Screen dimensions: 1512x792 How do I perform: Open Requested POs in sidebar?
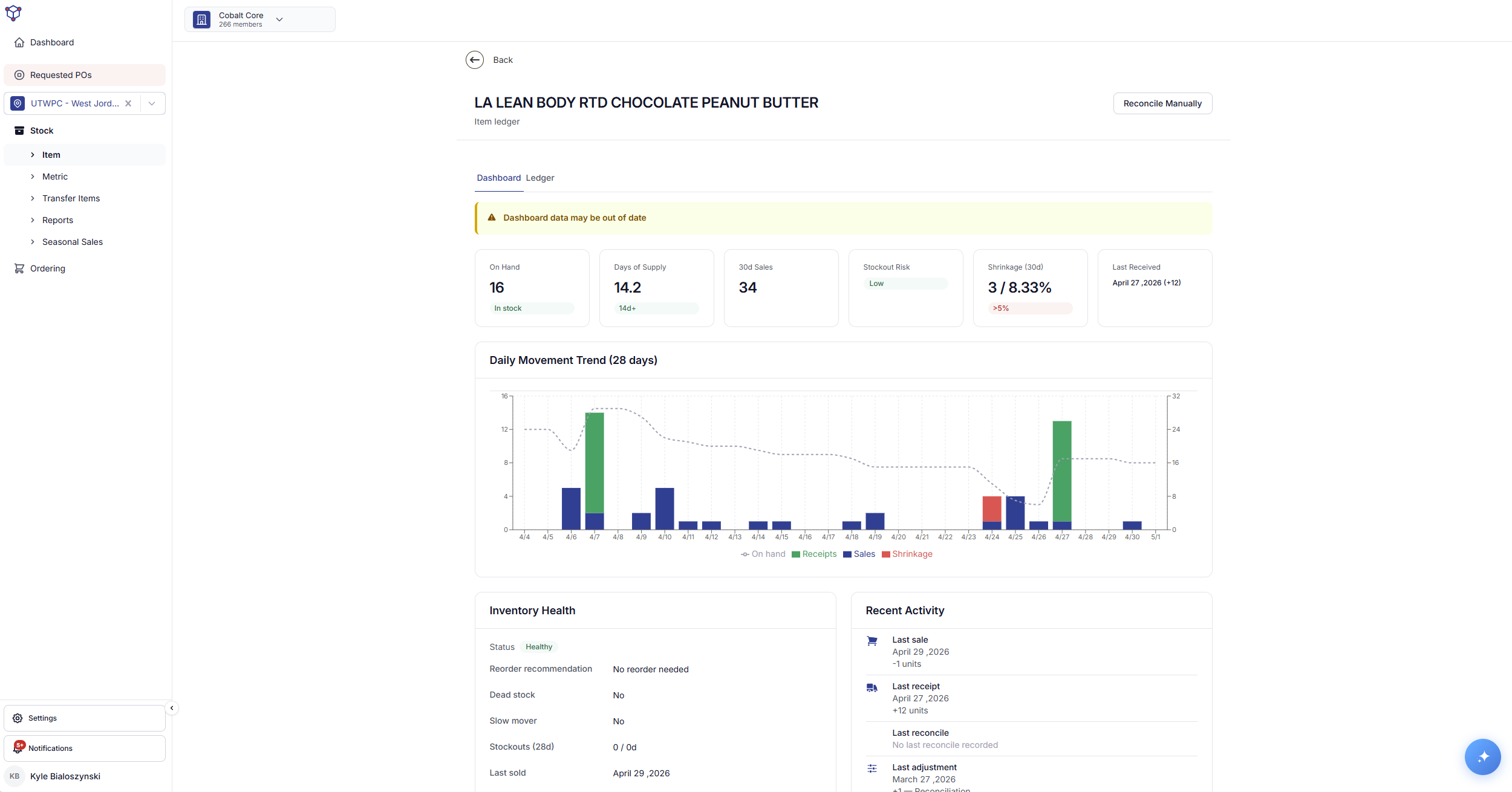85,75
